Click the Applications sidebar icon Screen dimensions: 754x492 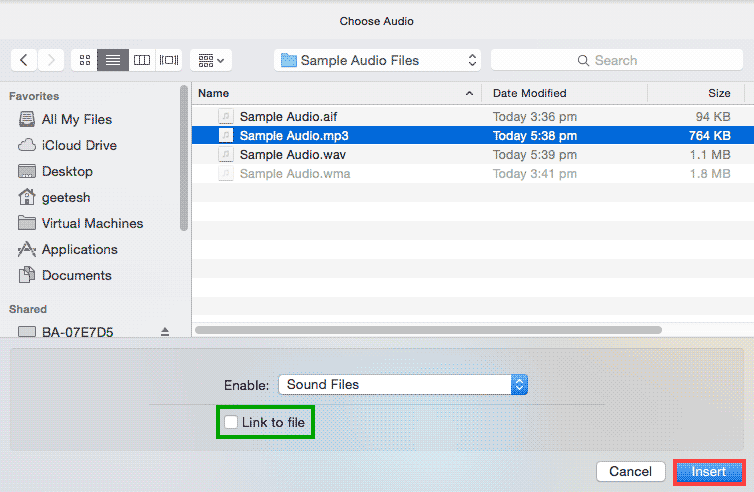pos(27,249)
